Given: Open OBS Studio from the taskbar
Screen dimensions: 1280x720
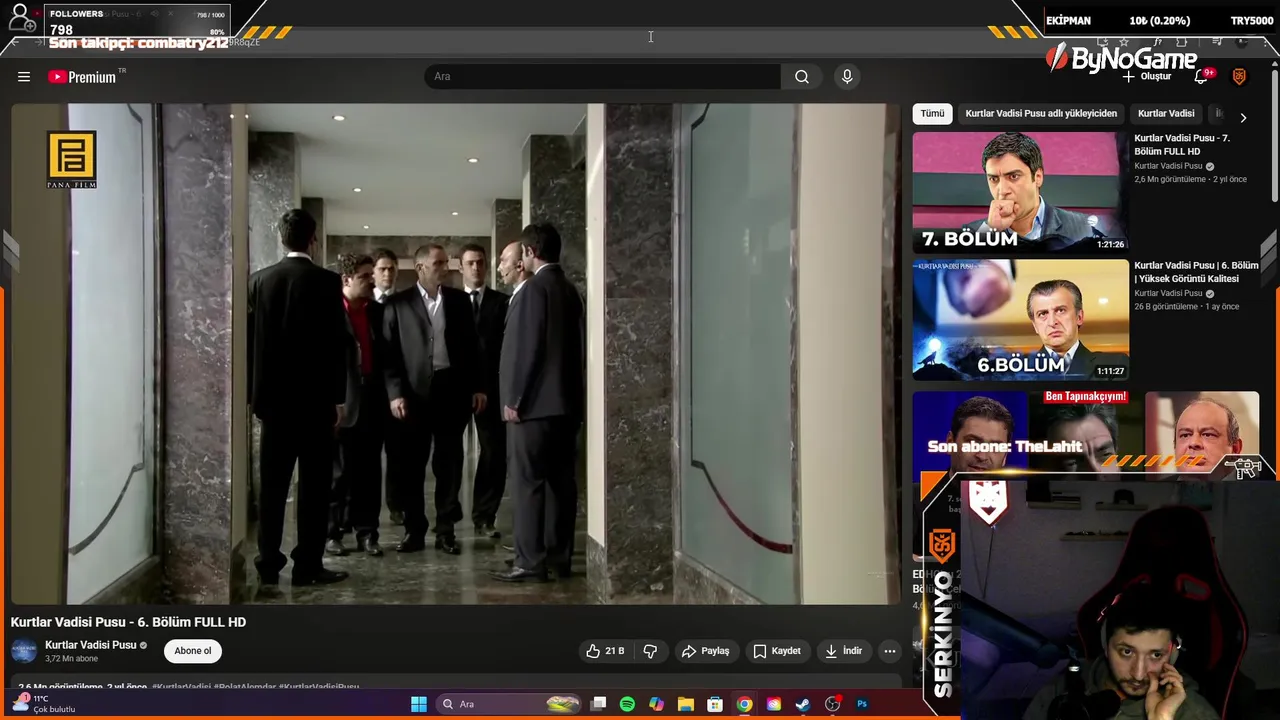Looking at the screenshot, I should pos(832,704).
